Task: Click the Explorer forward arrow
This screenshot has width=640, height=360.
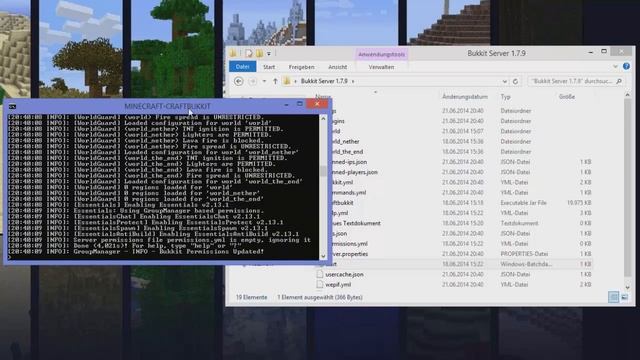Action: pyautogui.click(x=252, y=81)
